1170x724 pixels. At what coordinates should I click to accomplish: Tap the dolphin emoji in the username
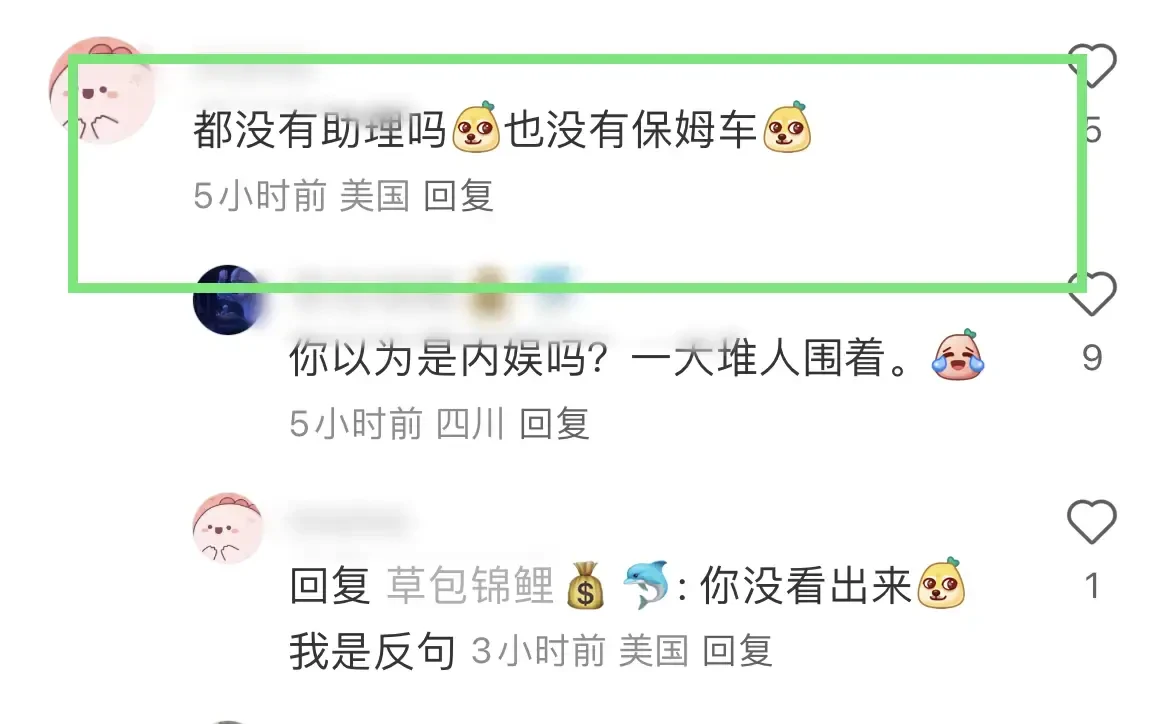point(646,585)
